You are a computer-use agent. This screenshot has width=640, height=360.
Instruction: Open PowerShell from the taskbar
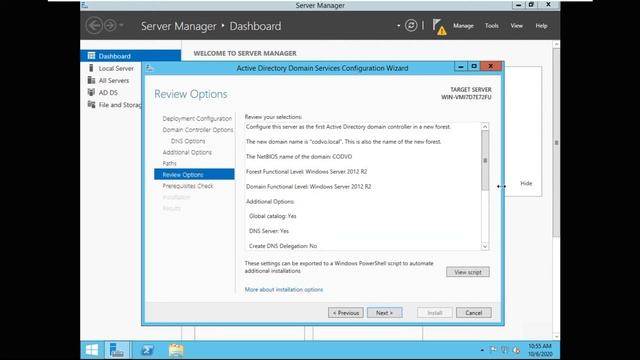point(147,350)
